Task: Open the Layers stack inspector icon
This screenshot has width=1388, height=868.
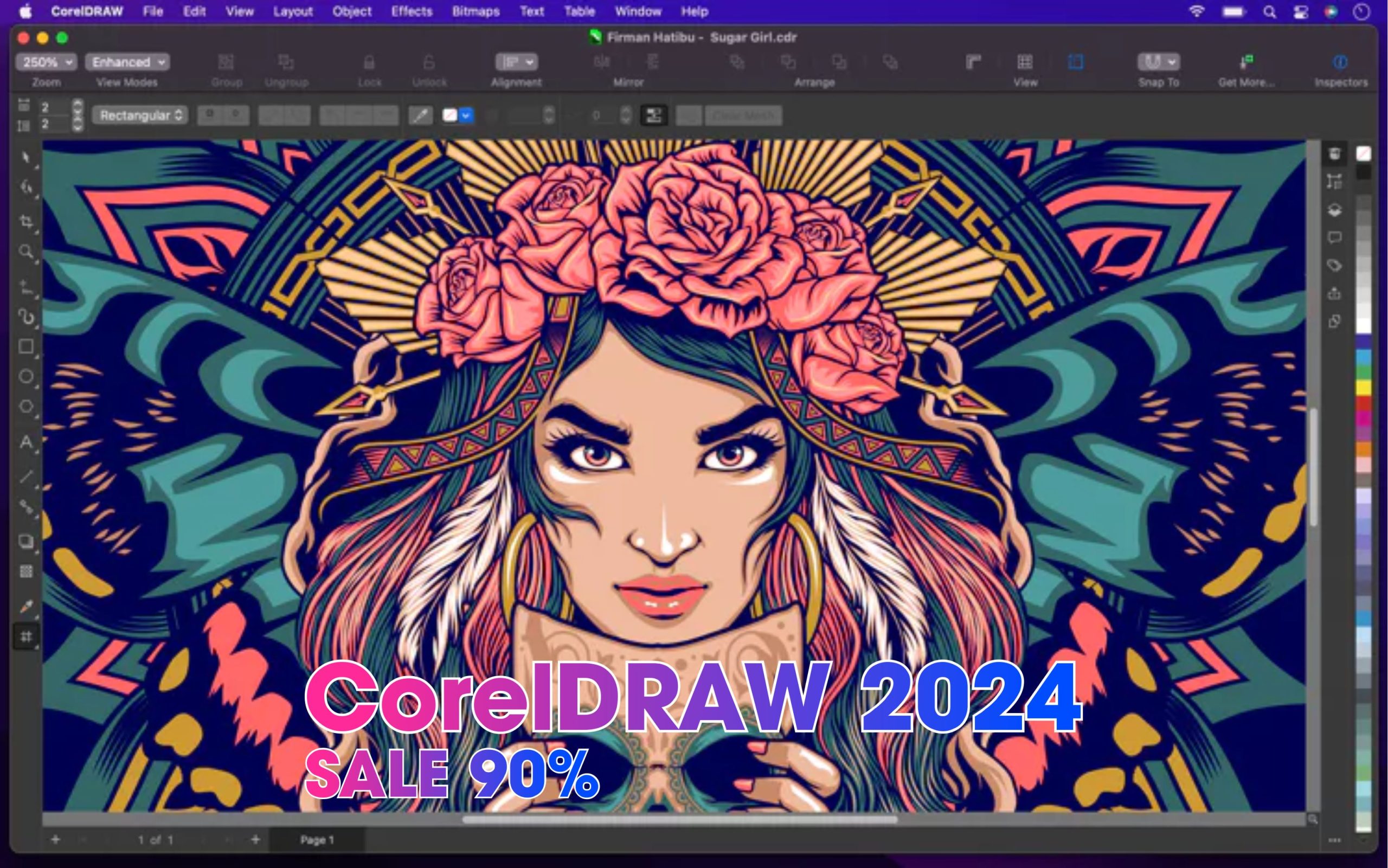Action: 1335,210
